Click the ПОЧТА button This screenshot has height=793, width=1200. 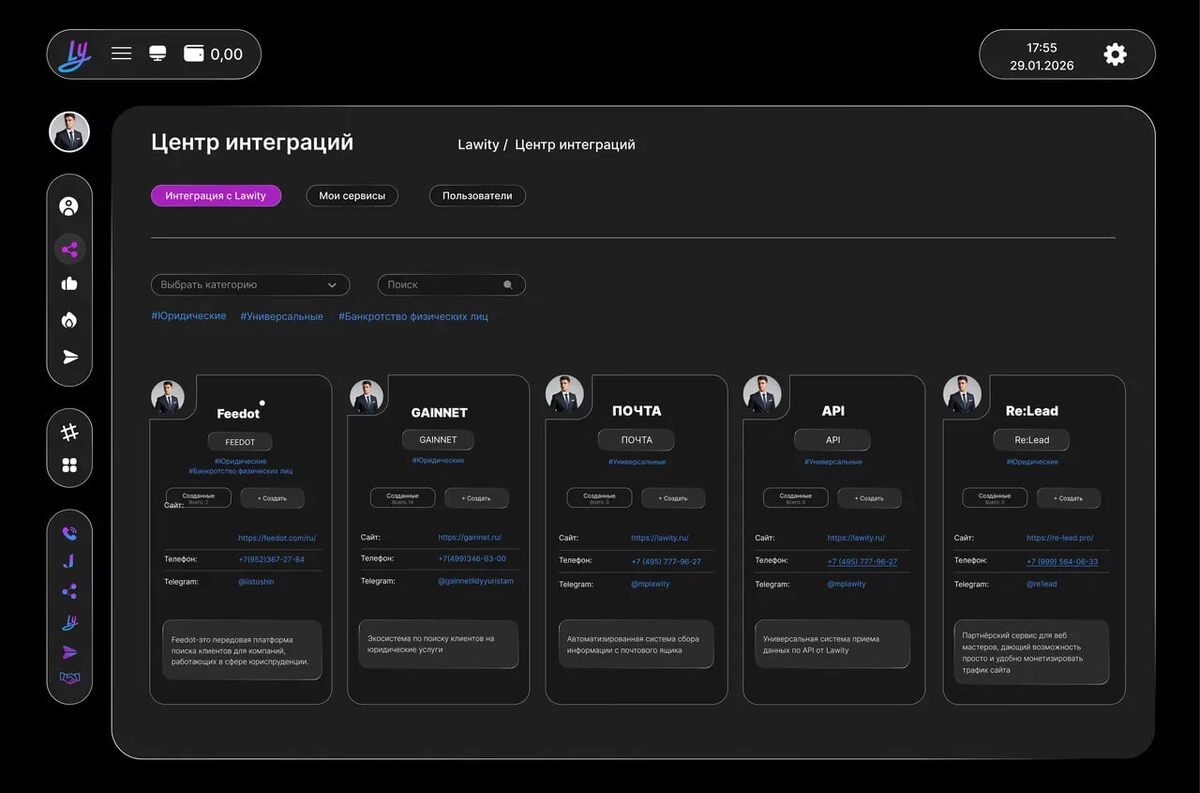point(636,440)
